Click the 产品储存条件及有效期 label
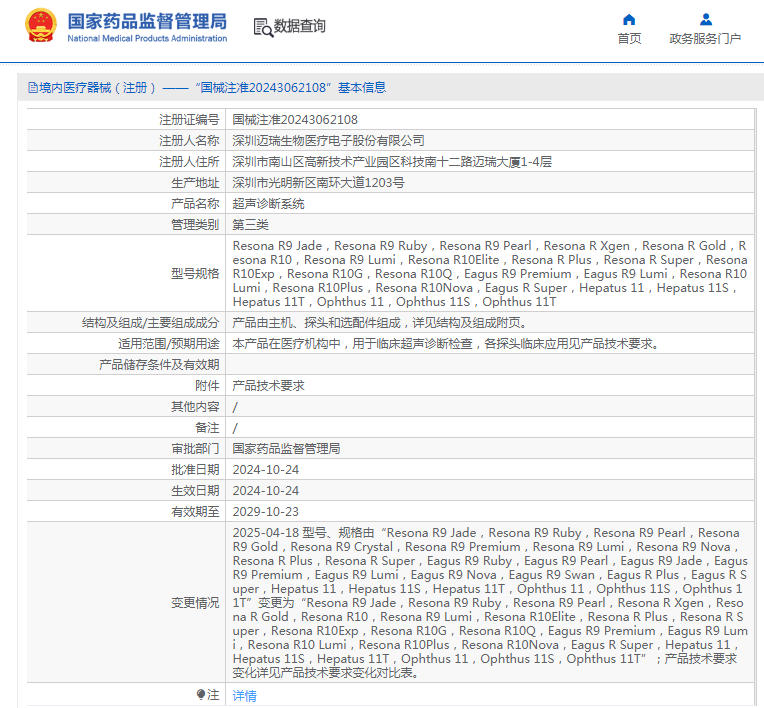764x708 pixels. pos(159,364)
